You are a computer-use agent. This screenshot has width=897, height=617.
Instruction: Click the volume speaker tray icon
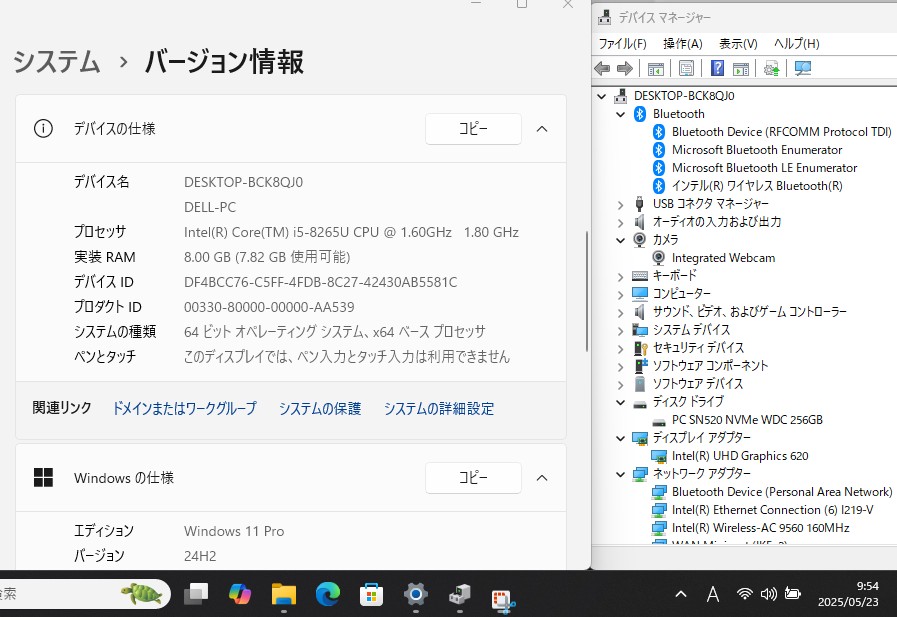(x=768, y=594)
